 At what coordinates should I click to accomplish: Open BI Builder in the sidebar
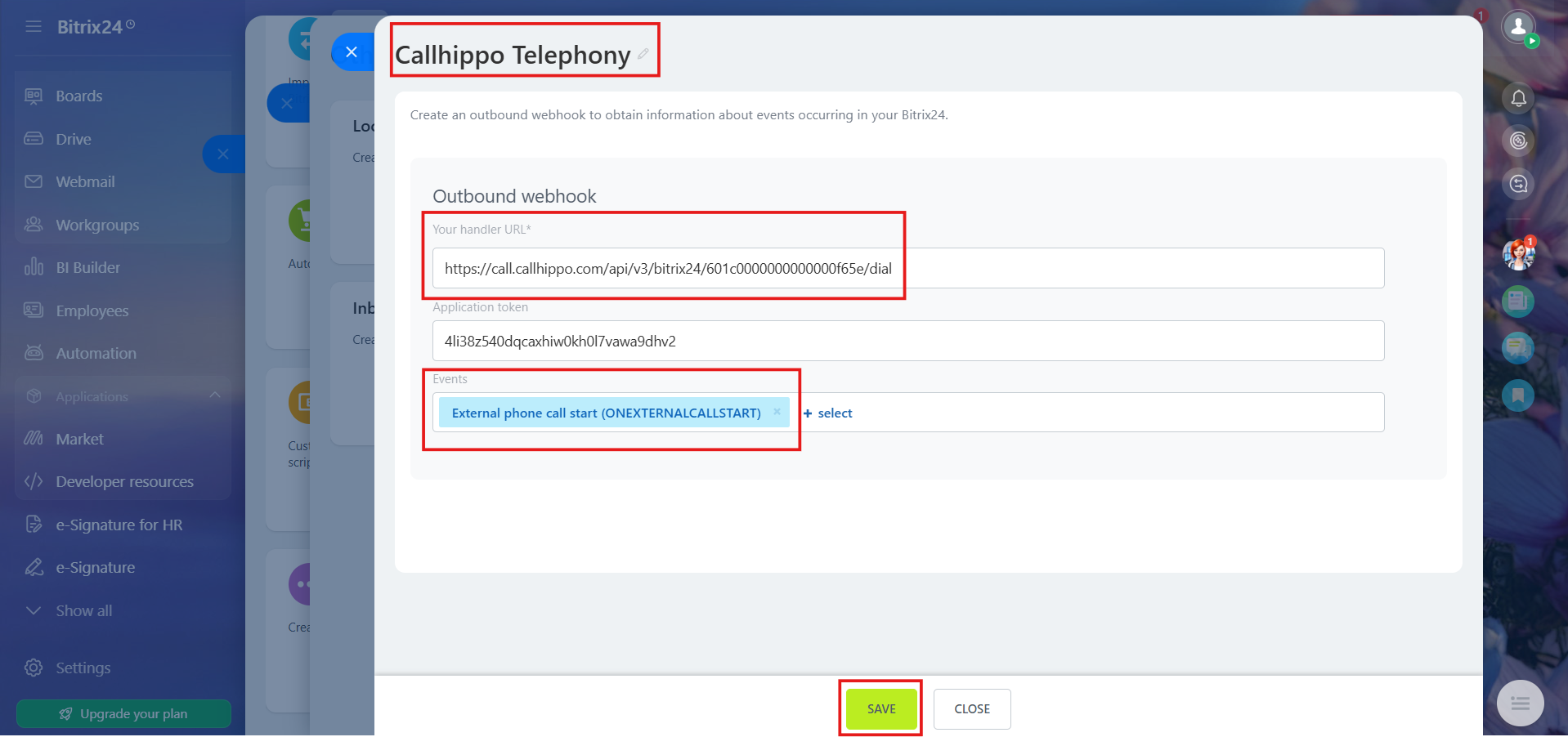(88, 267)
